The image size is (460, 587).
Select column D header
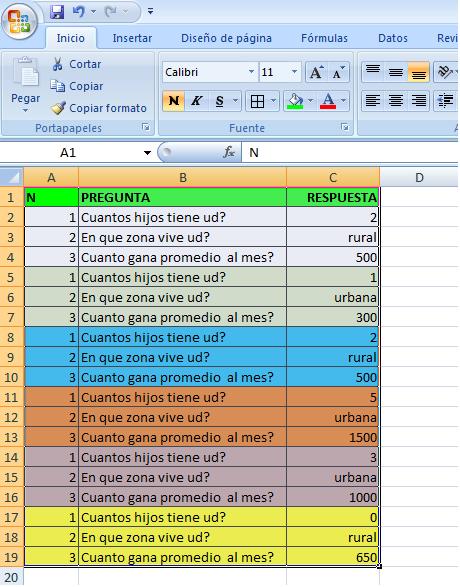[x=419, y=177]
